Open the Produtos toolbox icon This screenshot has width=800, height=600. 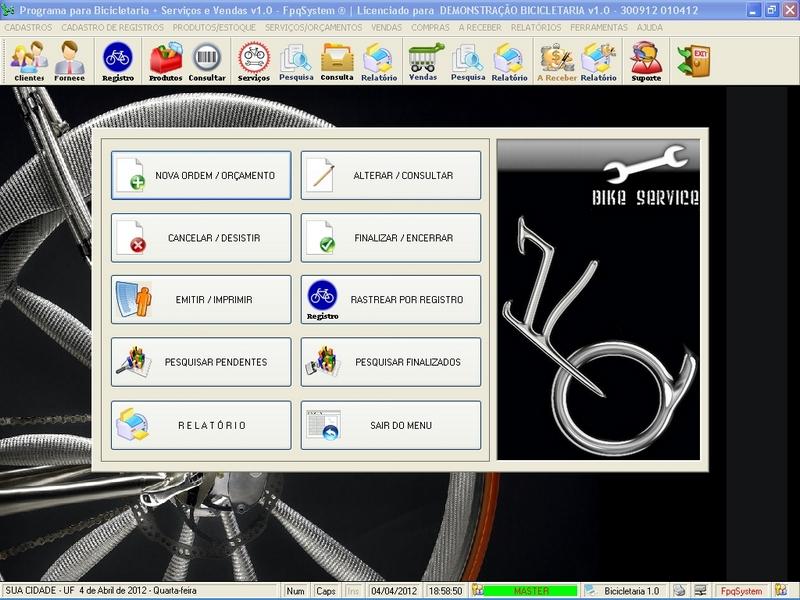165,62
